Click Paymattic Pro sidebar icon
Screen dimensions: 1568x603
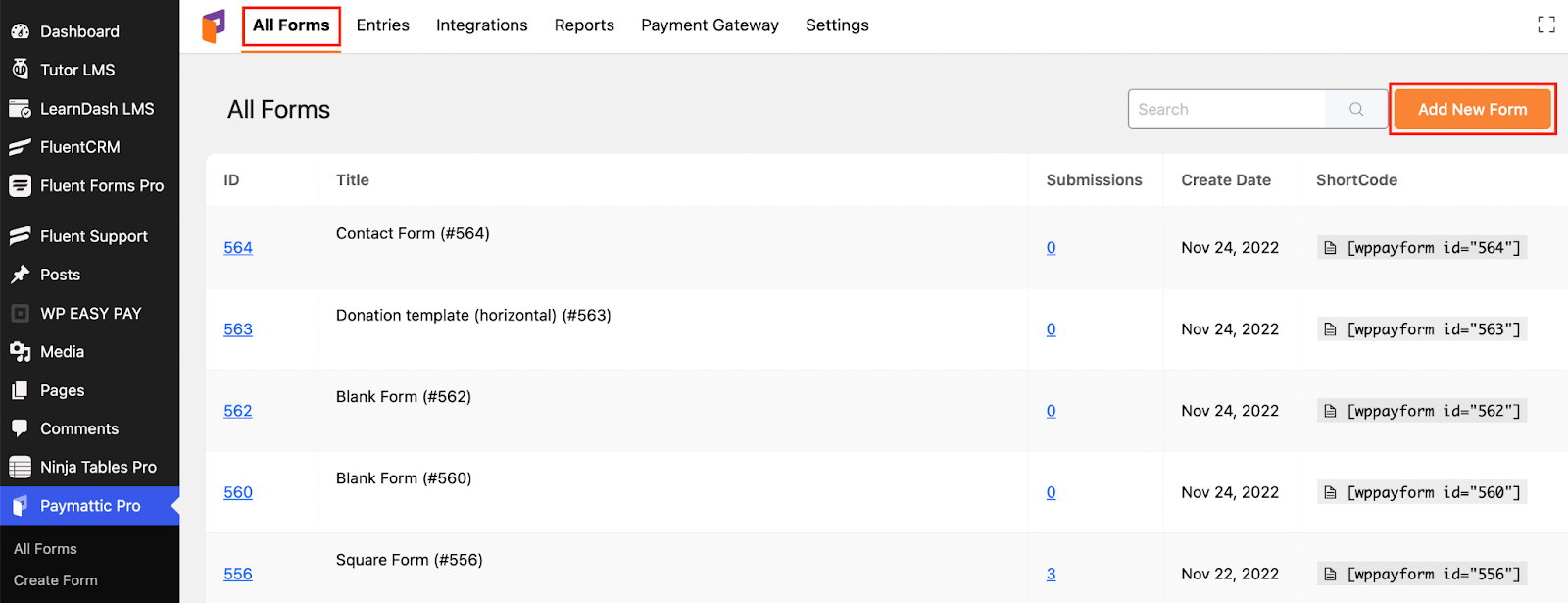(x=20, y=506)
